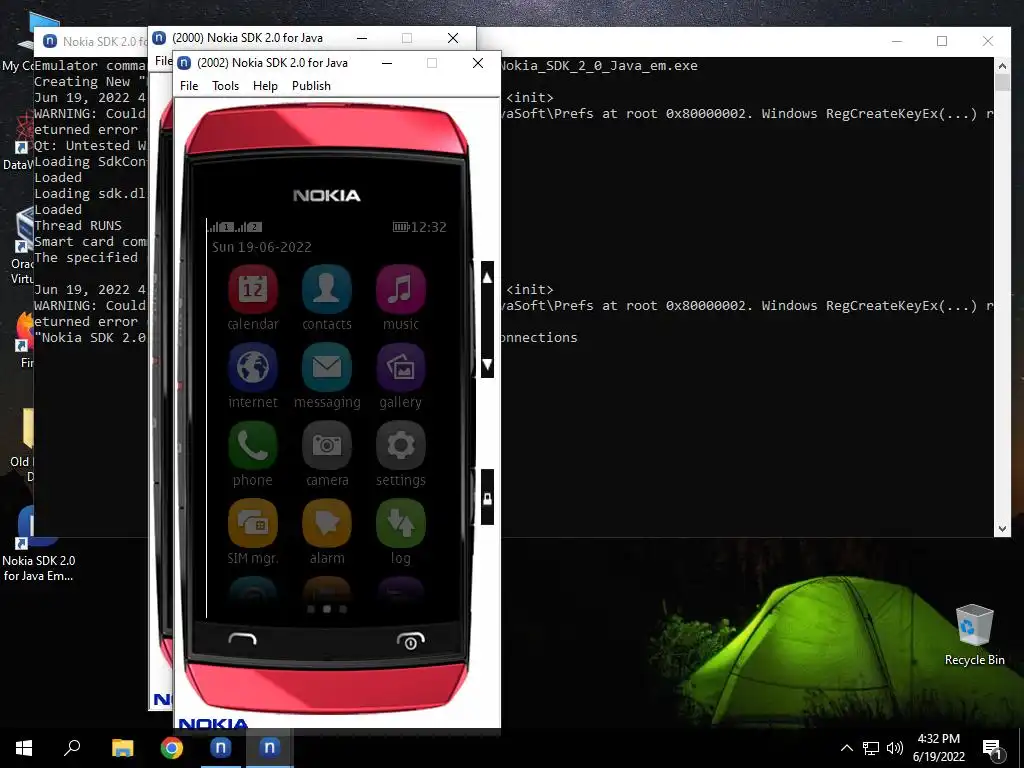The width and height of the screenshot is (1024, 768).
Task: Open the taskbar clock showing 4:32 PM
Action: (938, 748)
